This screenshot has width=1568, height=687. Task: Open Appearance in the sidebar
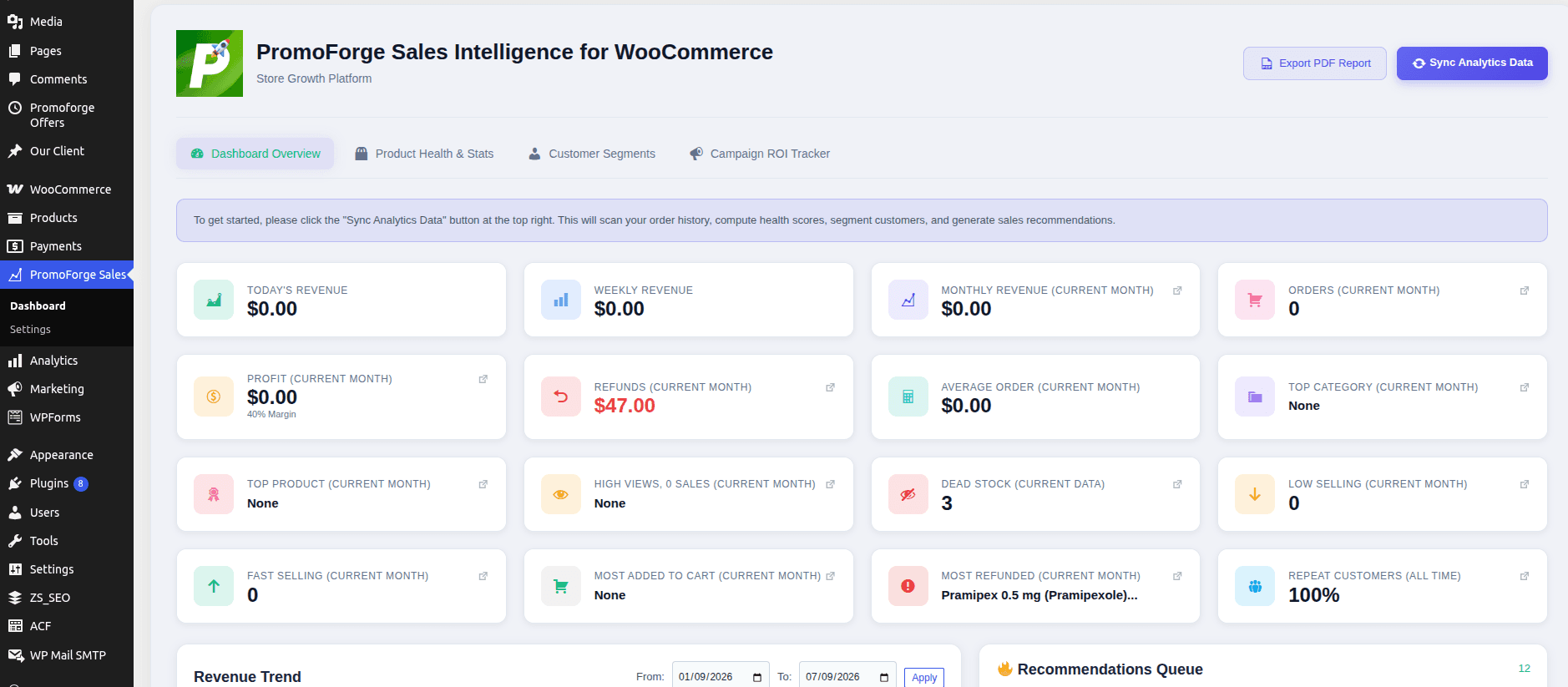tap(67, 455)
